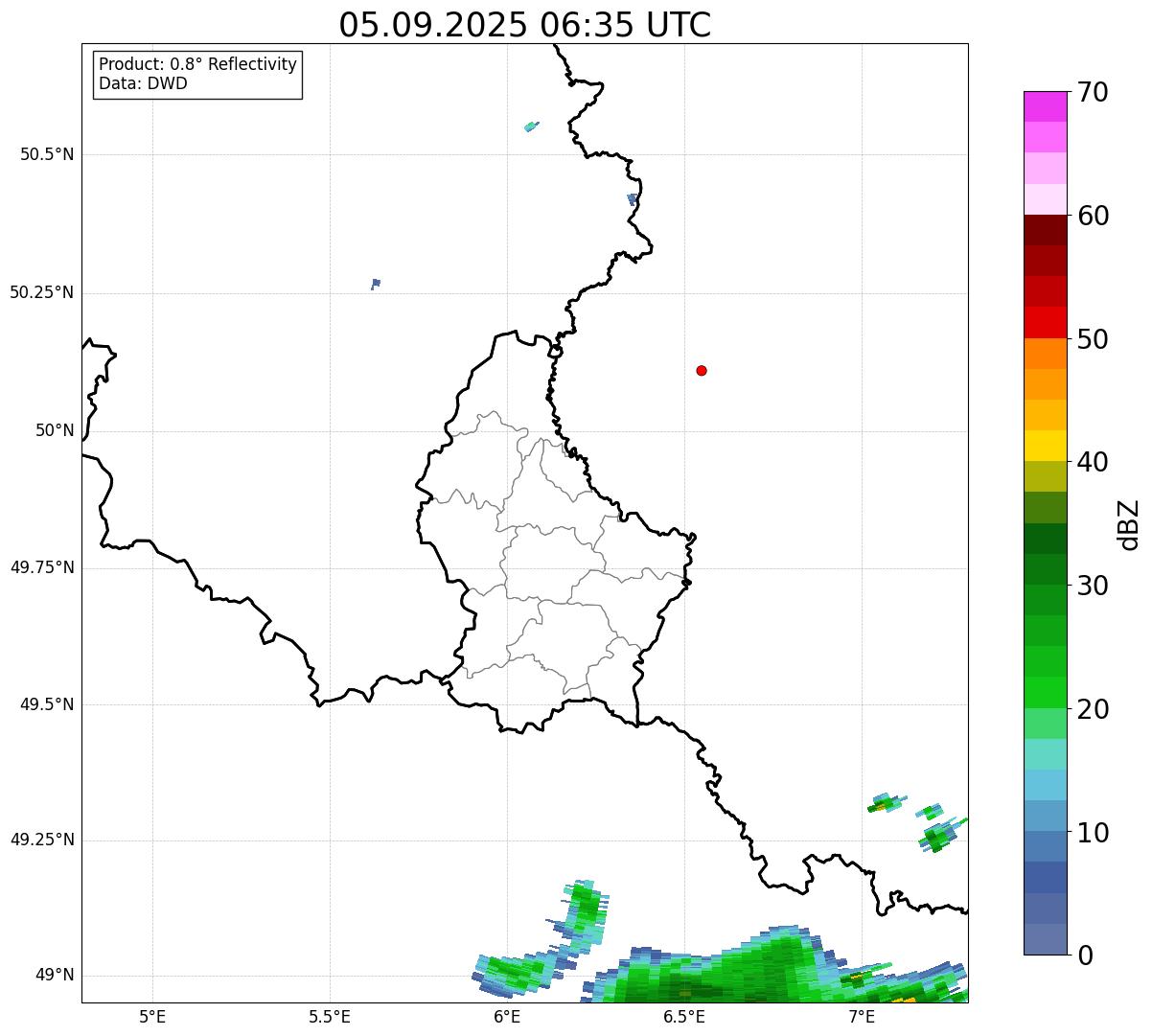Click the 49.25°N latitude label
1152x1036 pixels.
42,840
